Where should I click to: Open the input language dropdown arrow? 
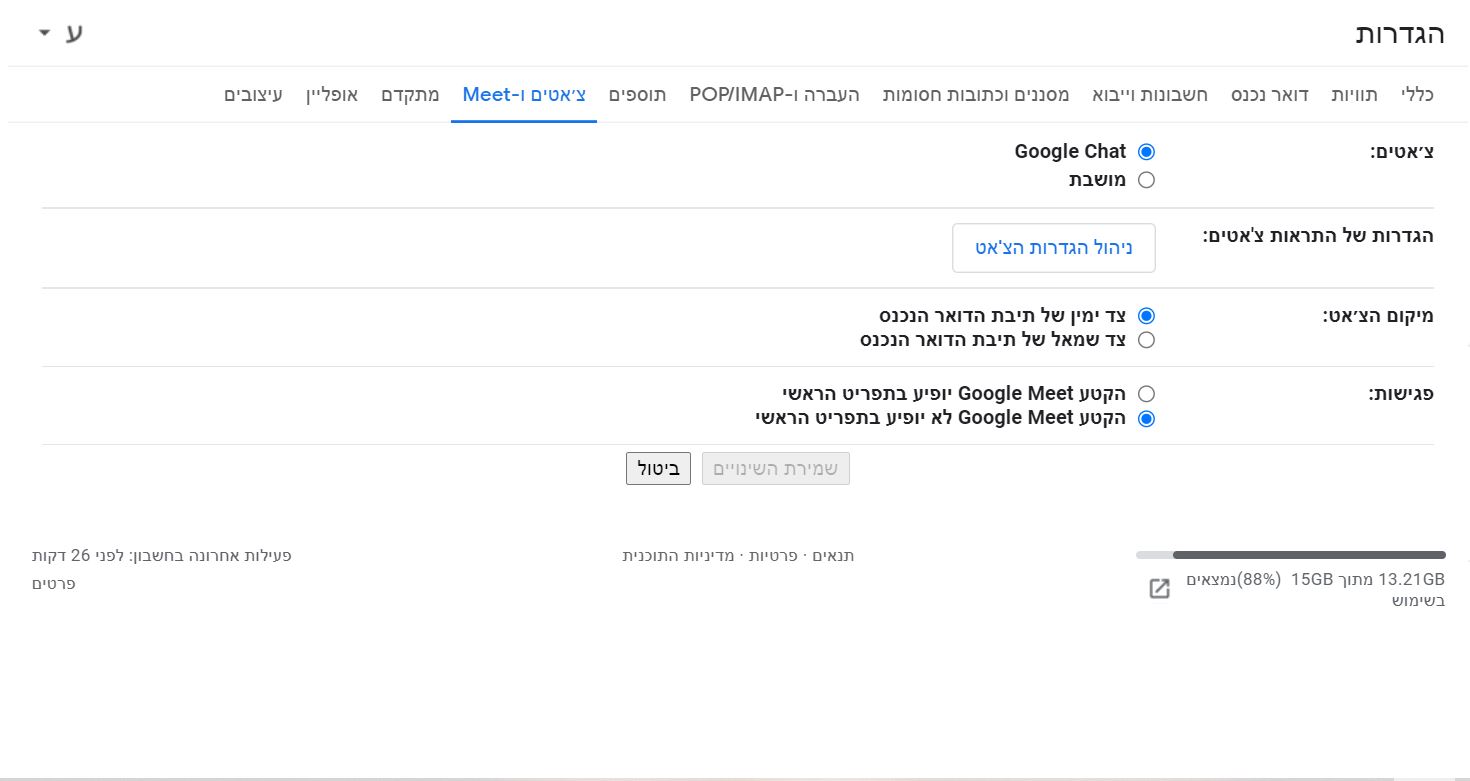tap(44, 33)
